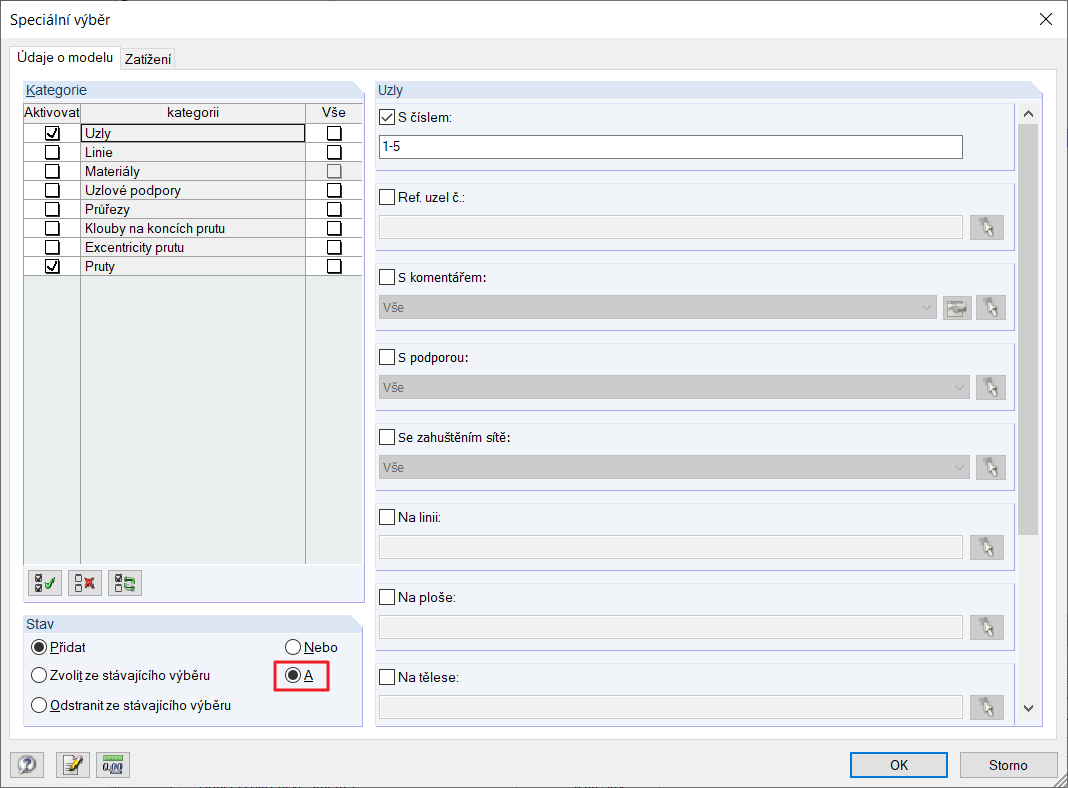Screen dimensions: 1068x788
Task: Select the Nebo radio button
Action: [x=293, y=647]
